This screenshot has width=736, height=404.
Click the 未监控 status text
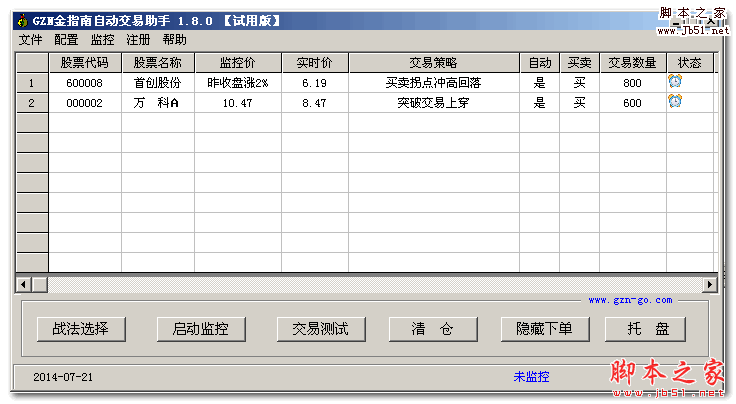pos(531,377)
